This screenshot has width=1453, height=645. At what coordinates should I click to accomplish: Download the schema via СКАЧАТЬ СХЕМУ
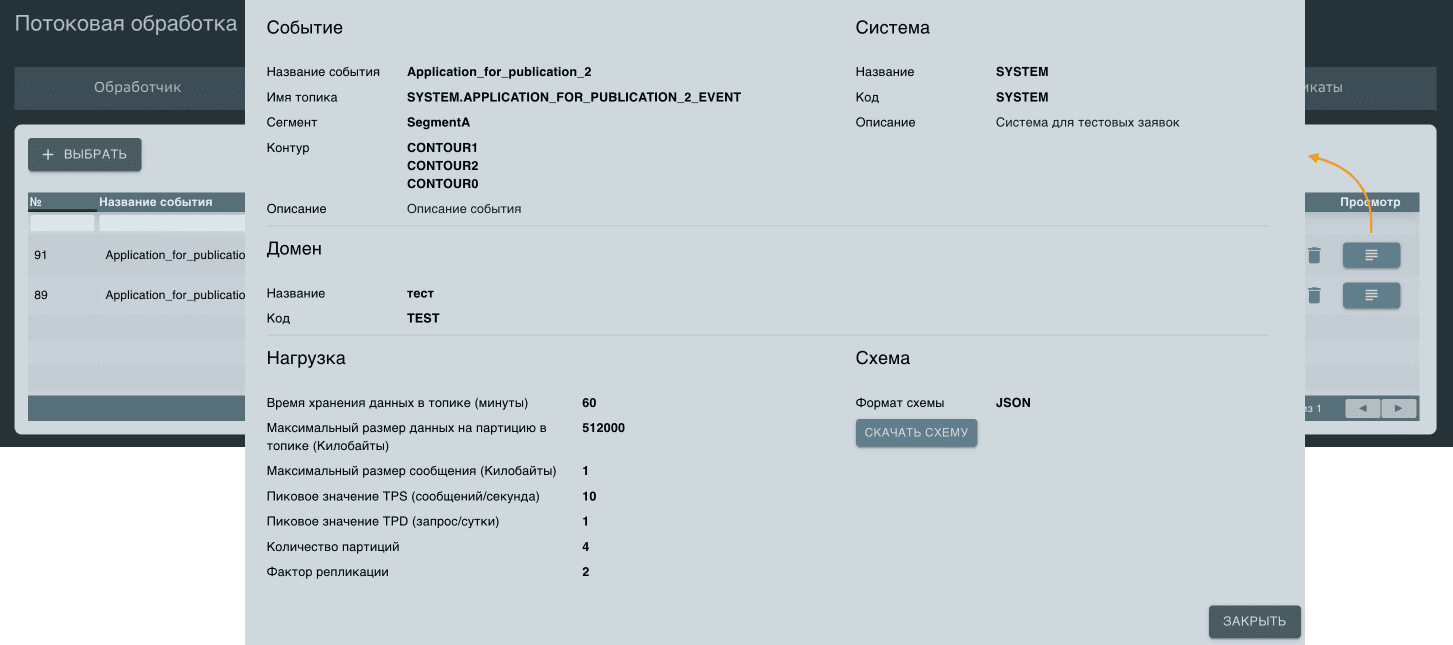(x=916, y=433)
